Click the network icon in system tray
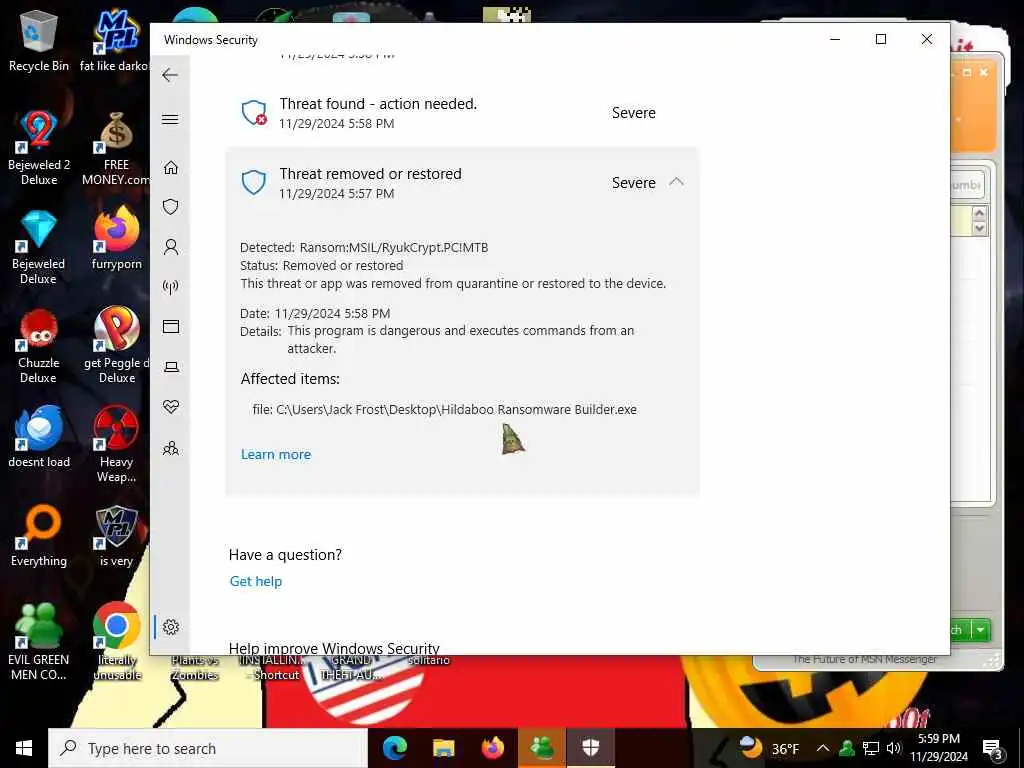This screenshot has width=1024, height=768. [x=871, y=748]
